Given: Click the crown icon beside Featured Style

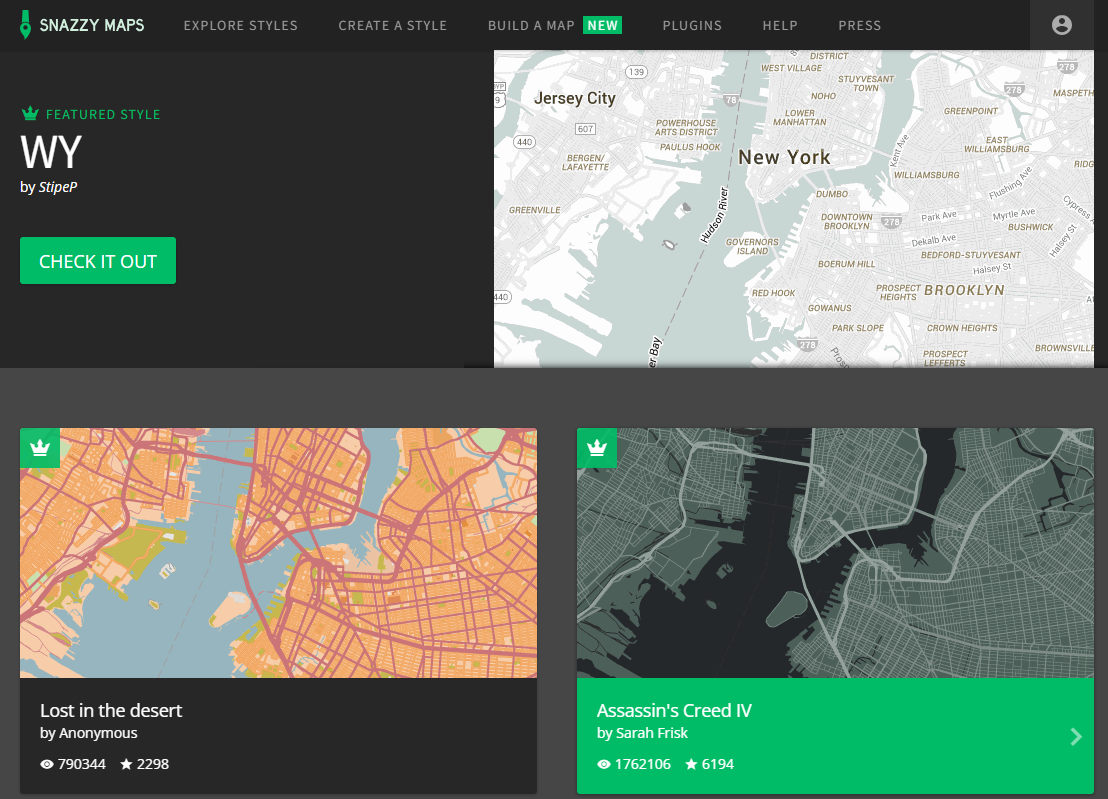Looking at the screenshot, I should coord(30,113).
